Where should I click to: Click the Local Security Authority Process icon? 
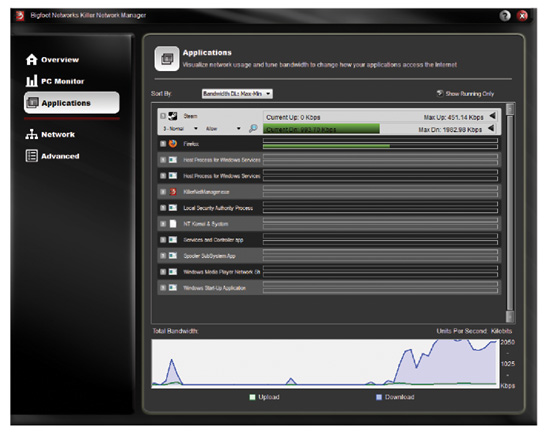point(173,208)
